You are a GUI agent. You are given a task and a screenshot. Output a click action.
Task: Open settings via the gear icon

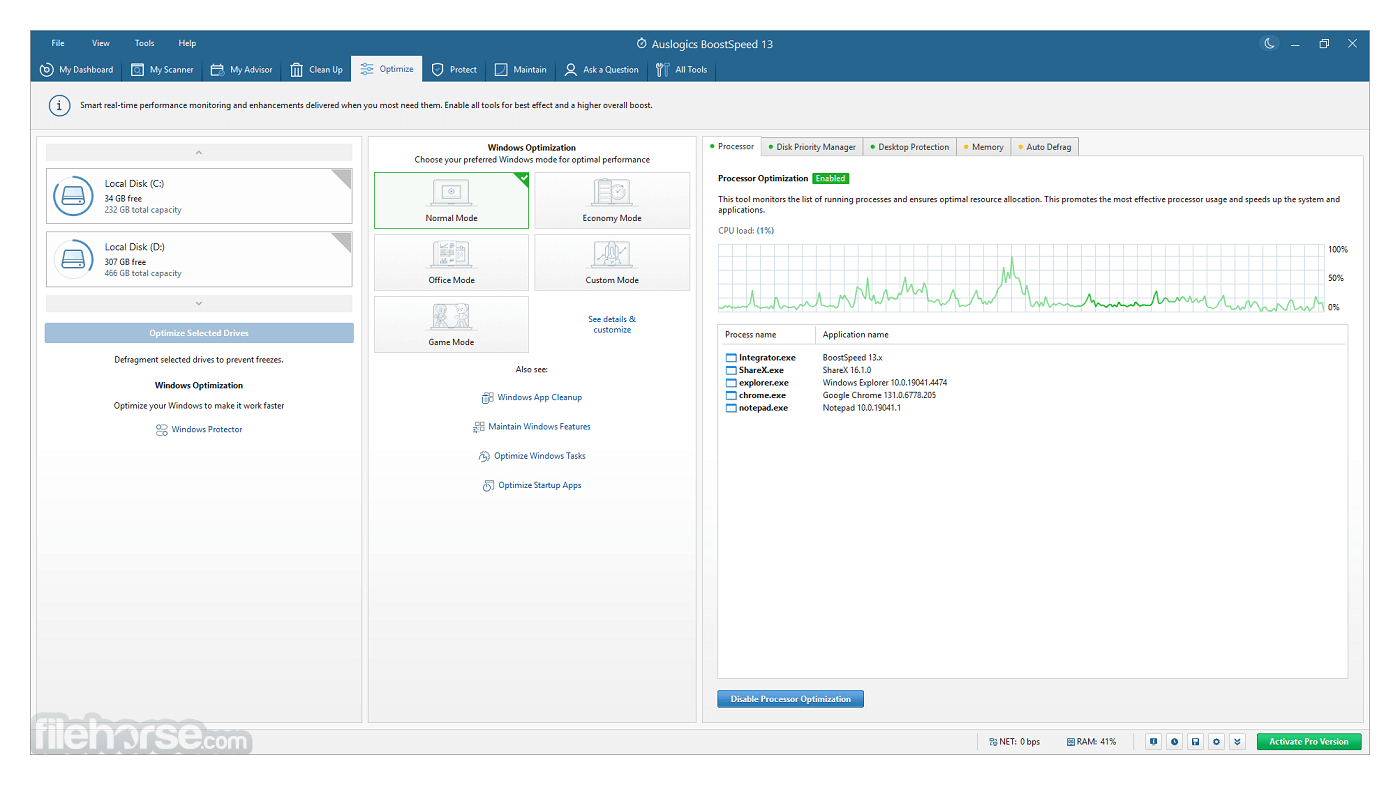pyautogui.click(x=1216, y=742)
